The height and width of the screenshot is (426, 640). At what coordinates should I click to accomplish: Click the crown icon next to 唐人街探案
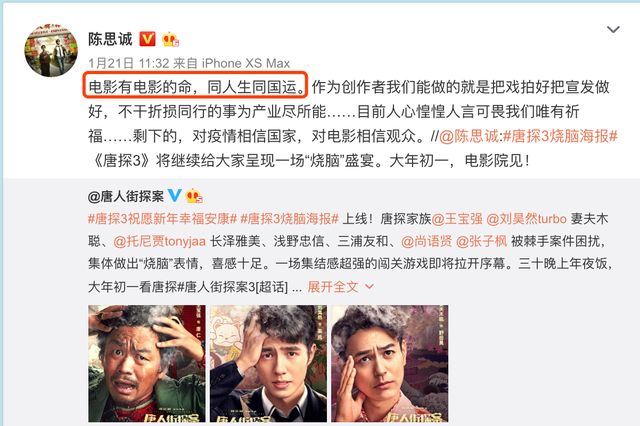[x=194, y=196]
